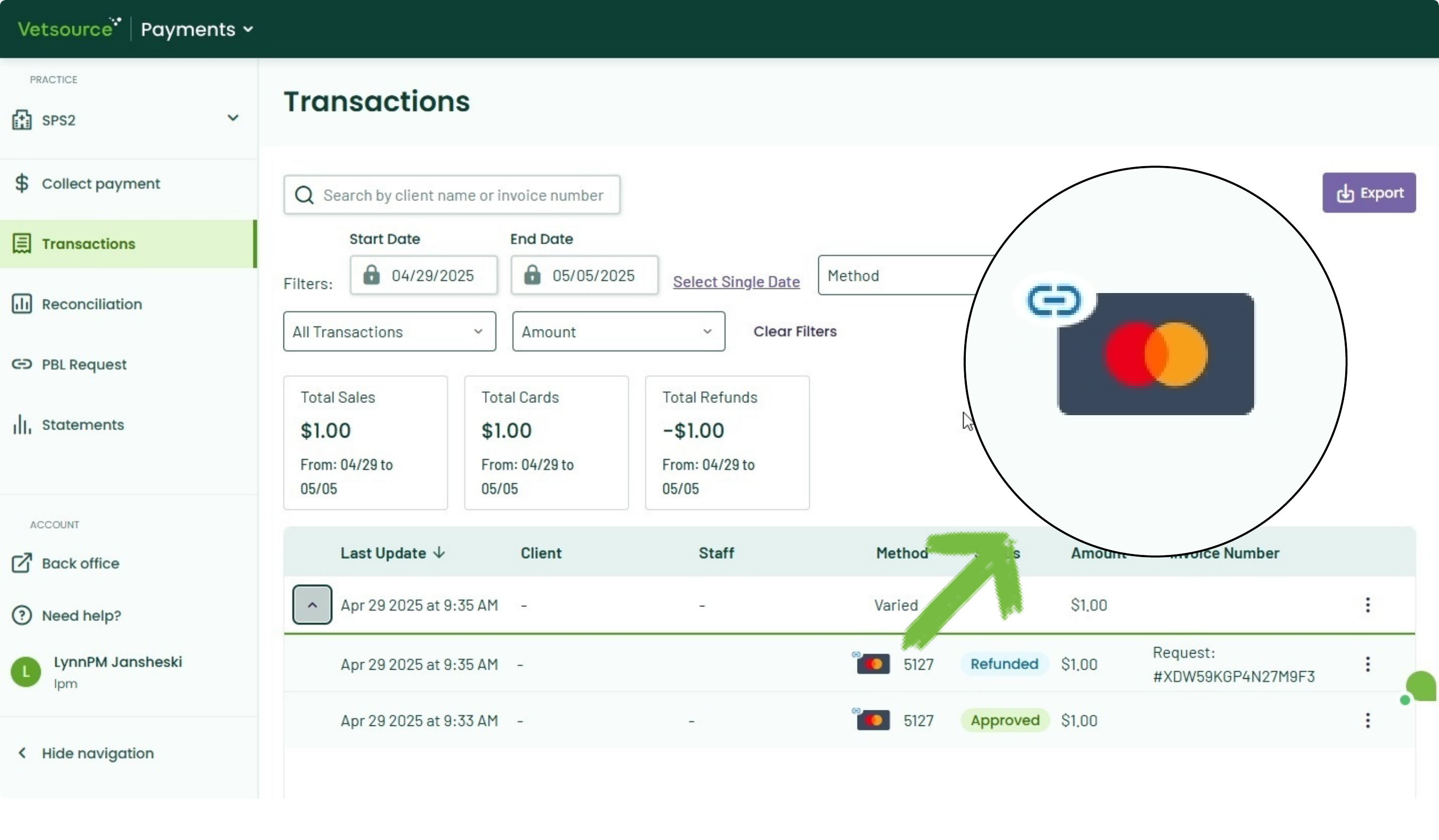
Task: Collapse the expanded Varied transaction row
Action: pos(312,605)
